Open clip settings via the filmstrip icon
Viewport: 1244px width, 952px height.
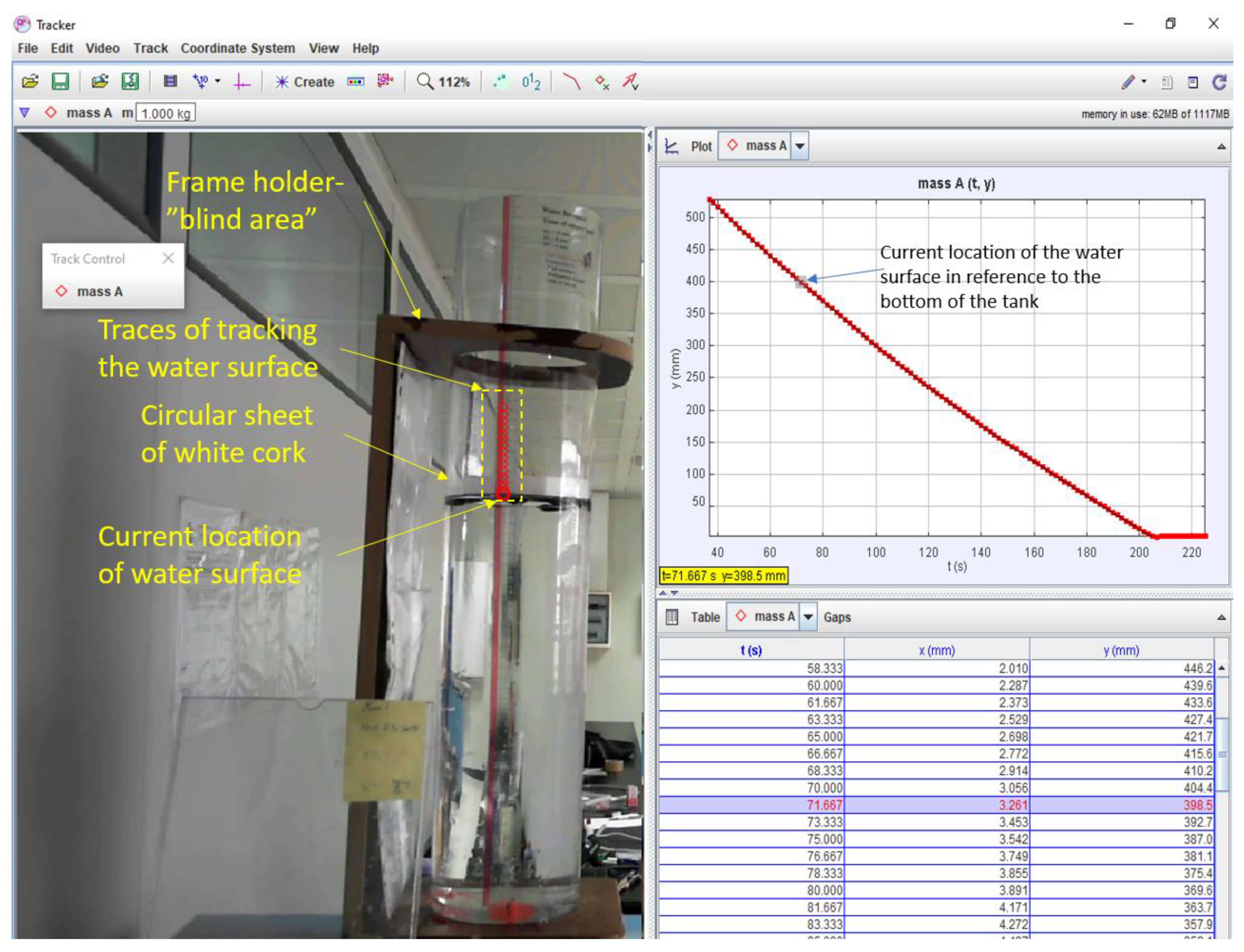pos(170,82)
